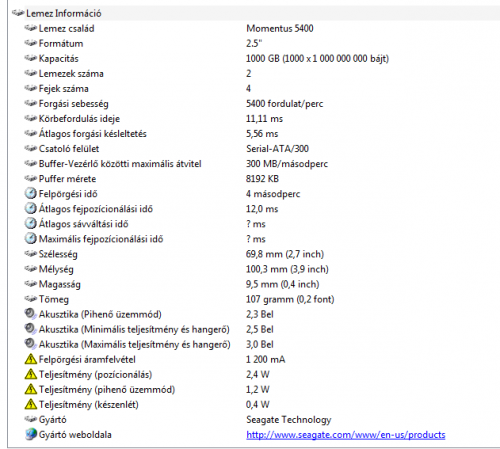Click the disk icon beside Lemez Információ header

click(x=18, y=13)
